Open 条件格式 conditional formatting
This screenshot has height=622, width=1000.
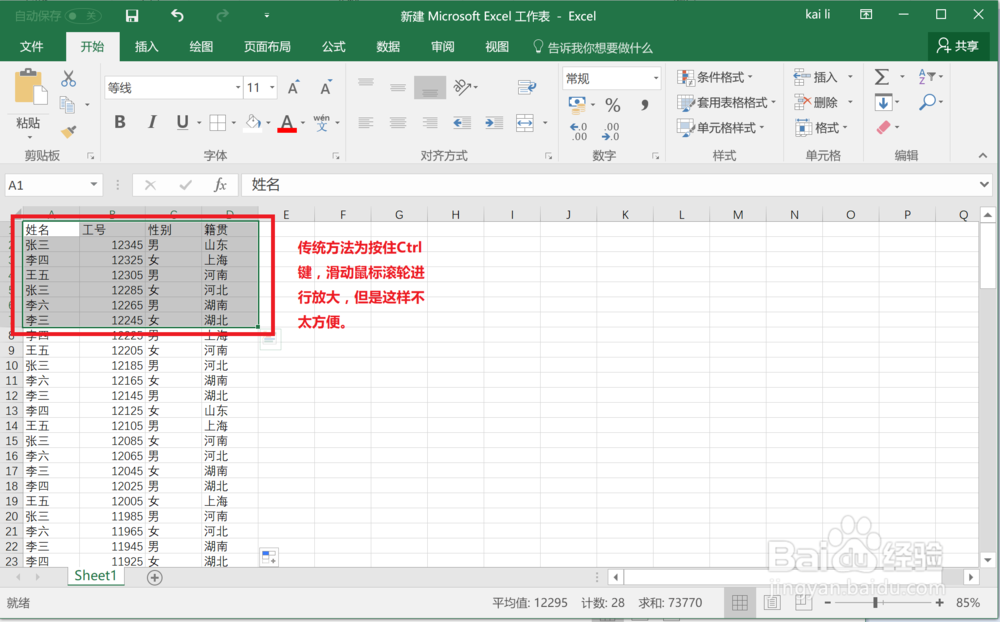(715, 77)
